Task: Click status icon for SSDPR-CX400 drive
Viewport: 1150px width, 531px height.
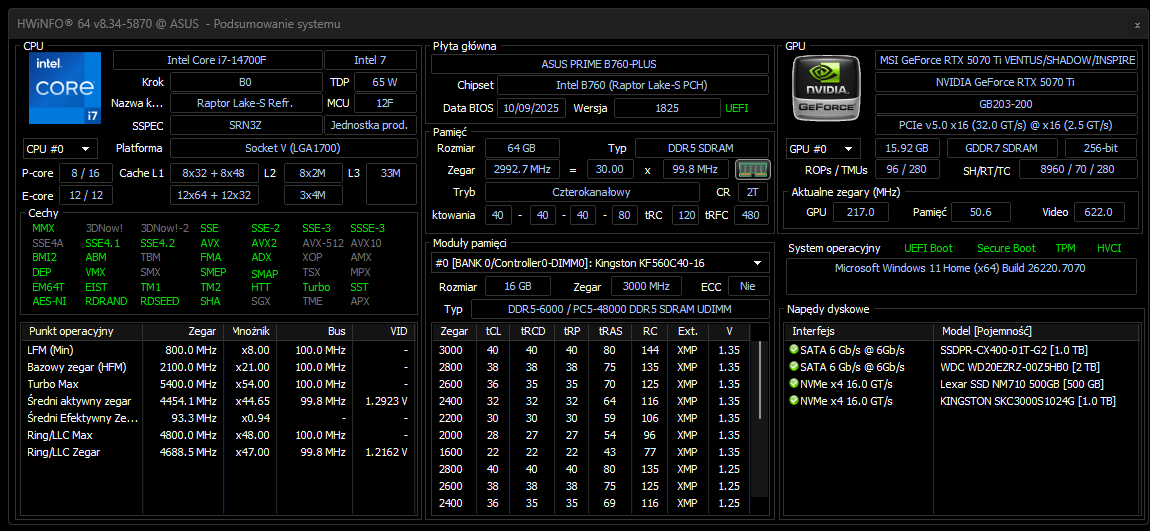Action: pyautogui.click(x=794, y=349)
